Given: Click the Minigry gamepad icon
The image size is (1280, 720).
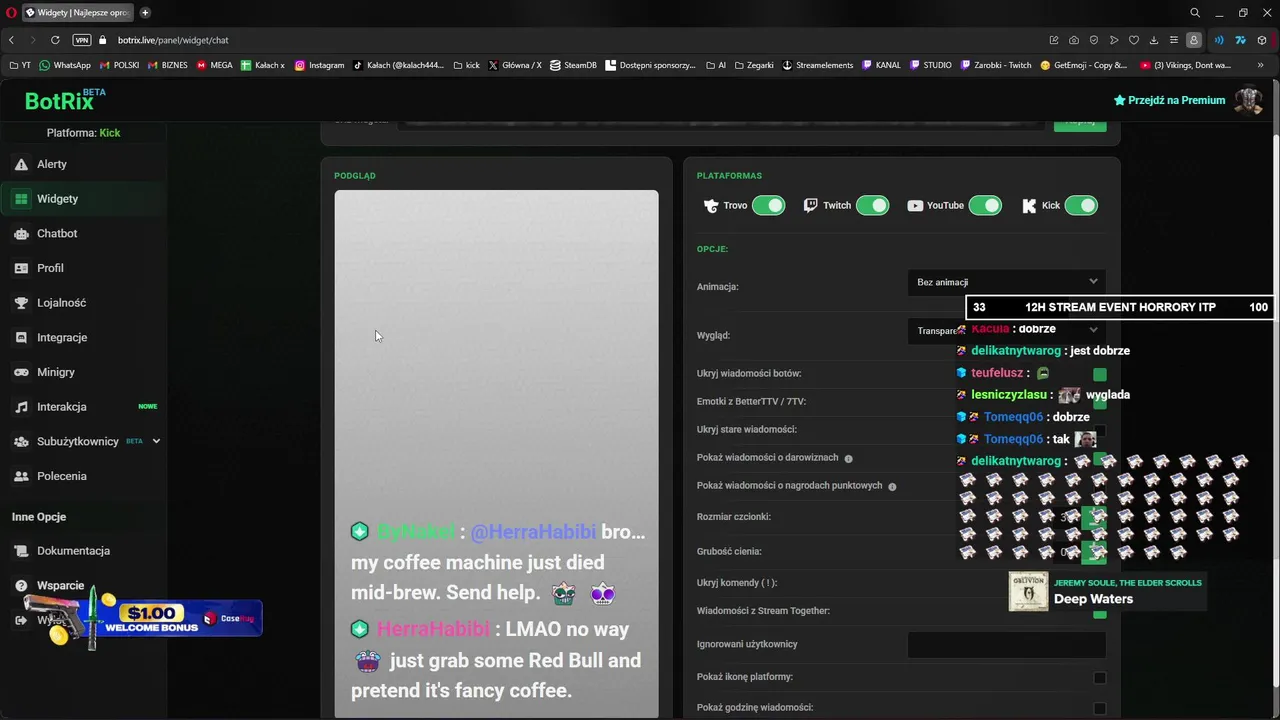Looking at the screenshot, I should [21, 372].
